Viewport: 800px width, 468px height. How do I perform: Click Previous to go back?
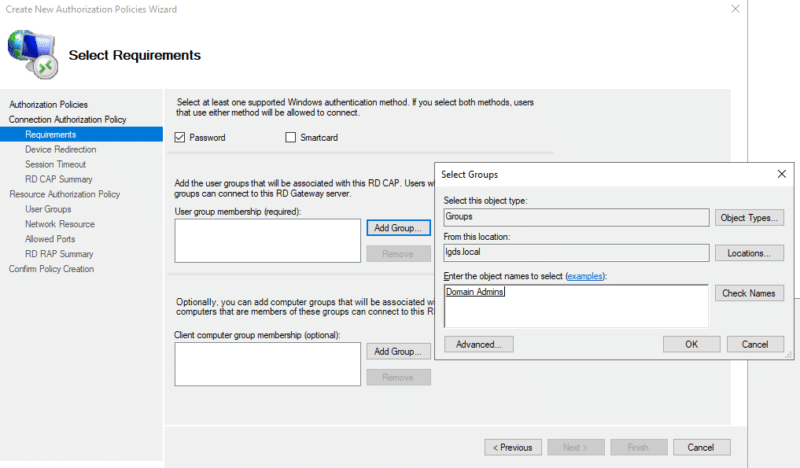pos(514,447)
